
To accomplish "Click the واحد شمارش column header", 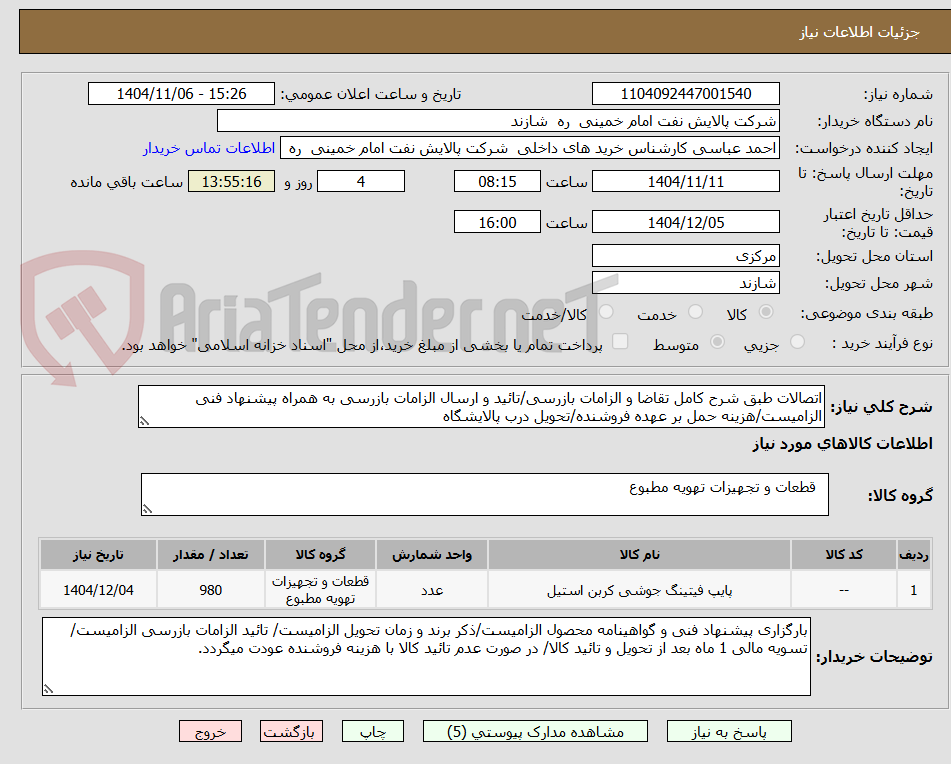I will (x=432, y=555).
